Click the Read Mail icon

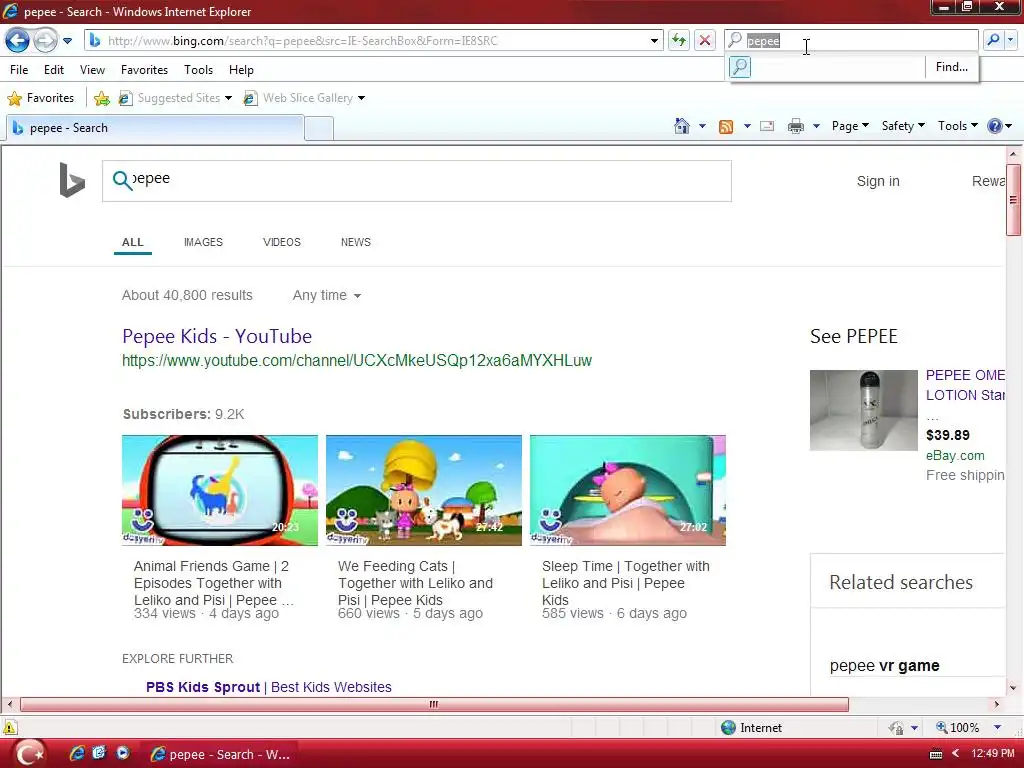[x=767, y=126]
